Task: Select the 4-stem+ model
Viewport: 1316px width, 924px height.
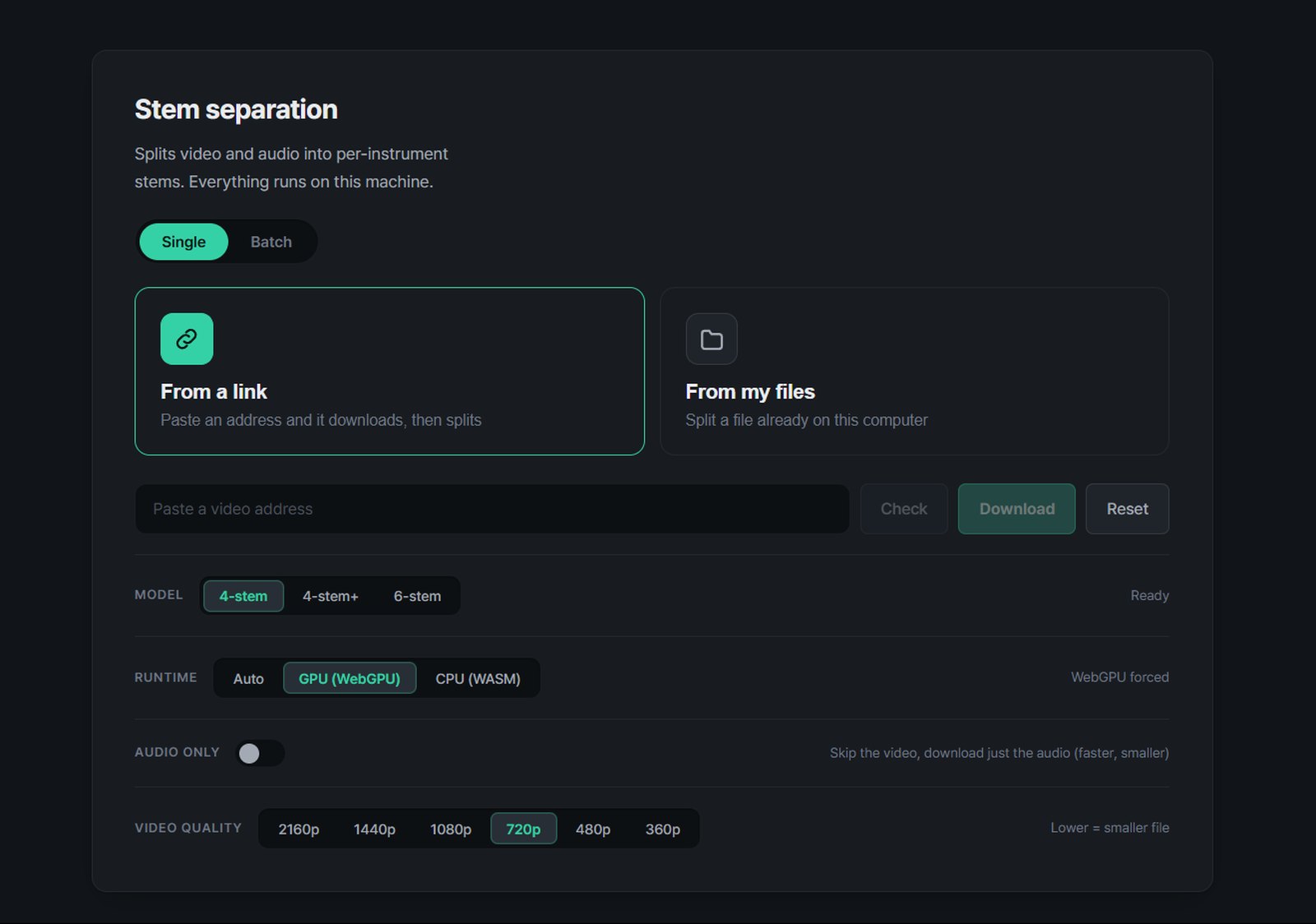Action: pyautogui.click(x=331, y=596)
